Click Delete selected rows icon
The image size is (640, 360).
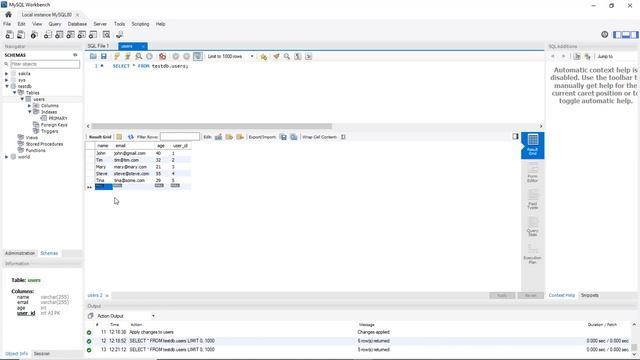click(x=240, y=137)
